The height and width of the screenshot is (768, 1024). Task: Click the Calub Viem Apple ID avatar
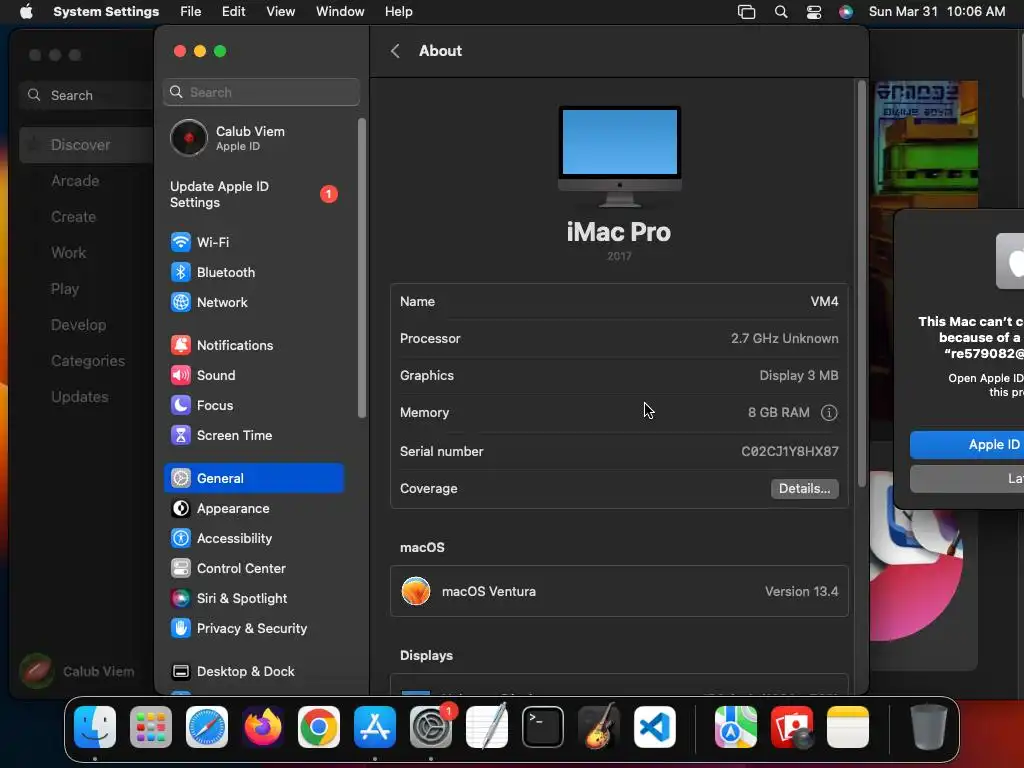tap(189, 138)
